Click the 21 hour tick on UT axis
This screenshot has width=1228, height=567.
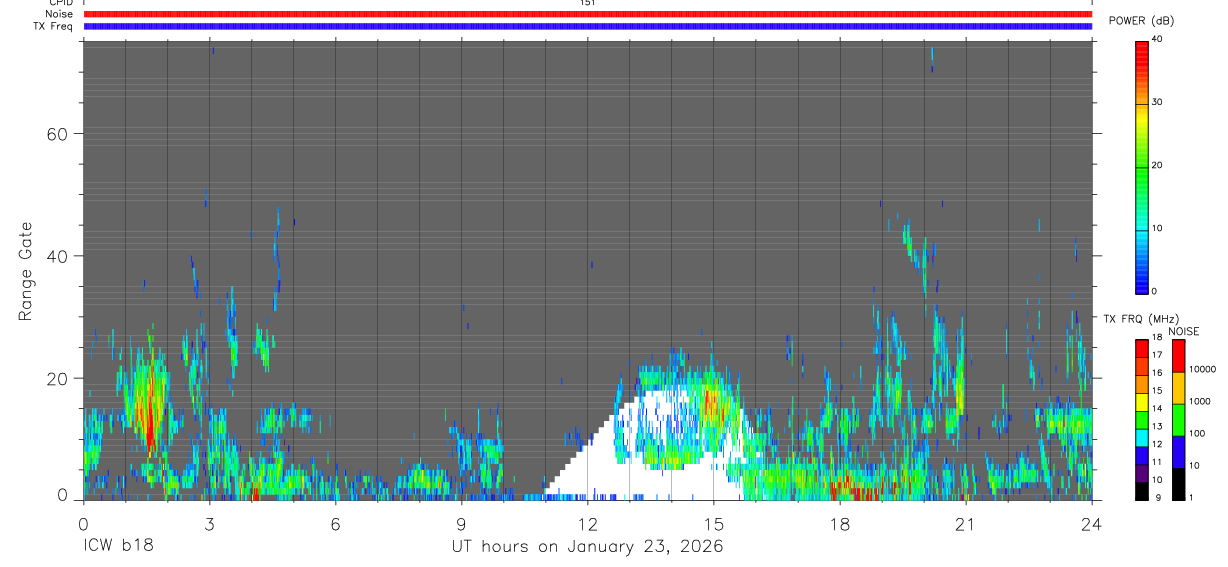[966, 523]
